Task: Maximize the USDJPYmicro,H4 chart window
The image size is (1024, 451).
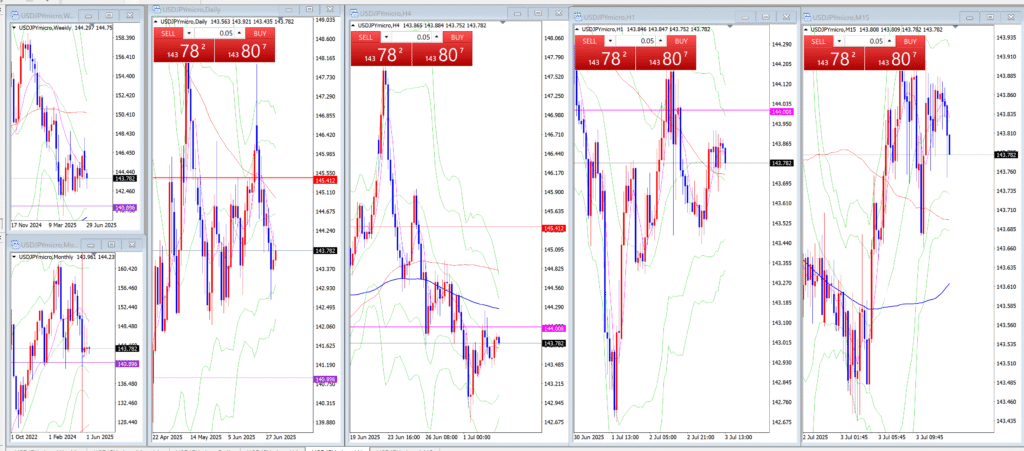Action: [537, 12]
